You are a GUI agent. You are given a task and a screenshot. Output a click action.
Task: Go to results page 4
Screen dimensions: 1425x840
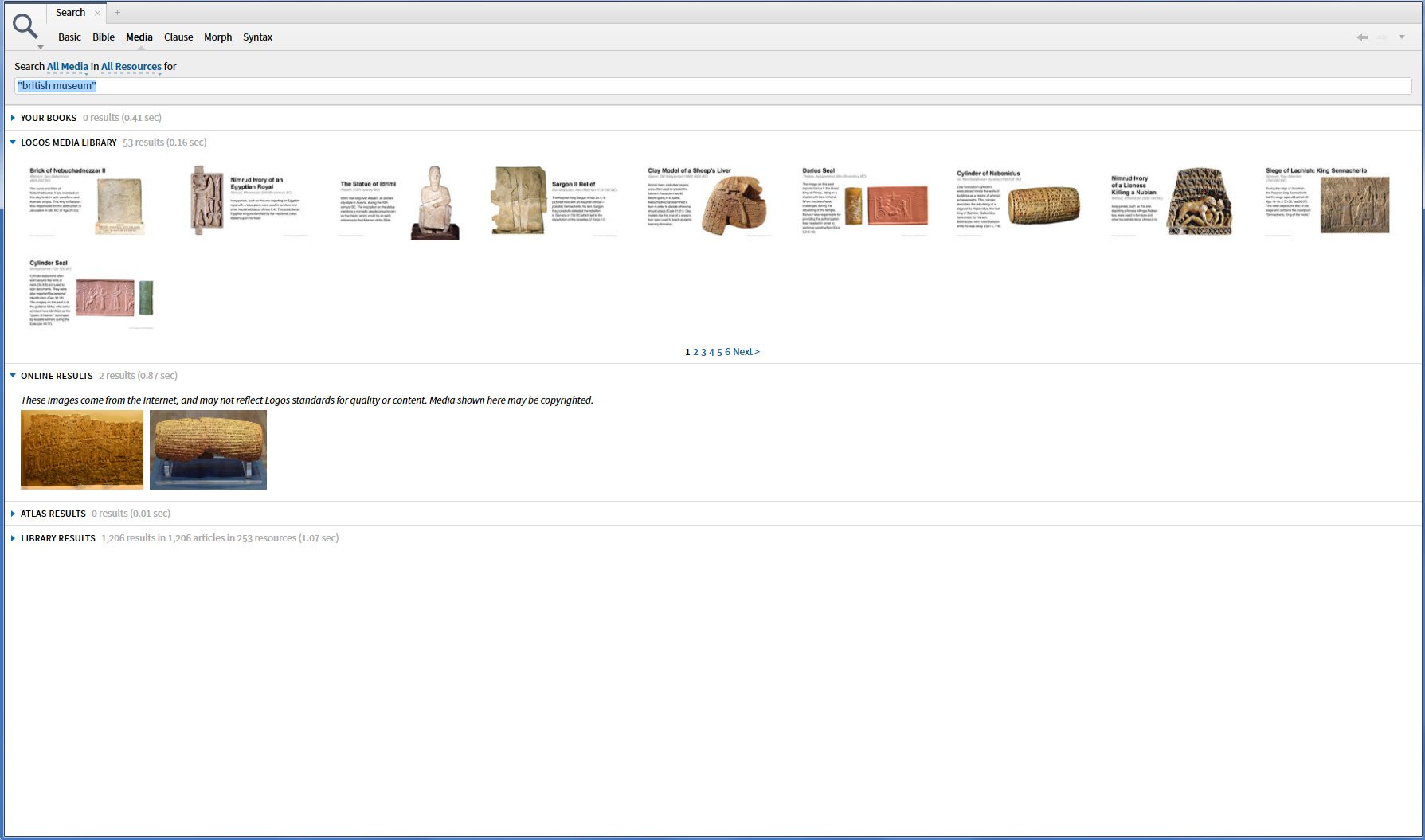point(711,352)
